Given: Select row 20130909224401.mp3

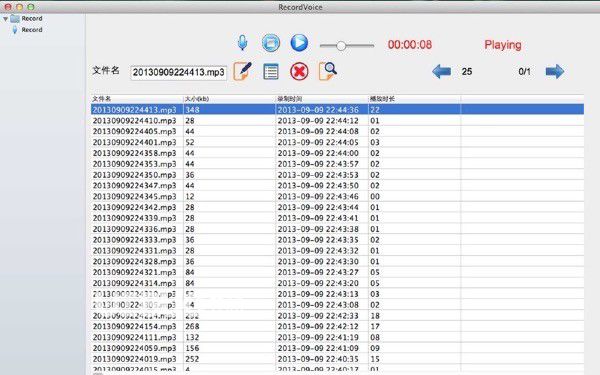Looking at the screenshot, I should pyautogui.click(x=337, y=142).
